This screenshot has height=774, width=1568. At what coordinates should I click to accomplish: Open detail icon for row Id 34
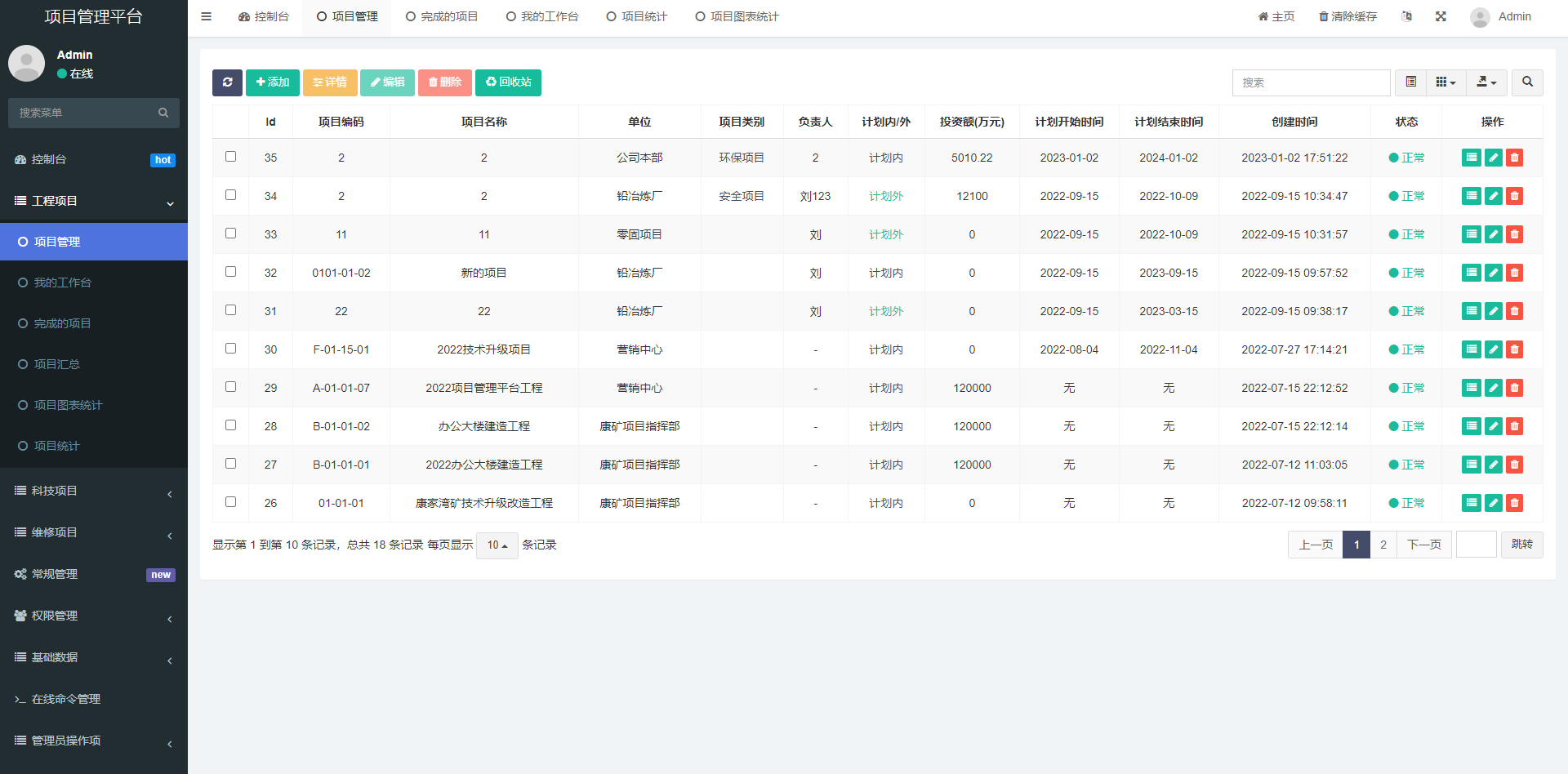(1471, 196)
